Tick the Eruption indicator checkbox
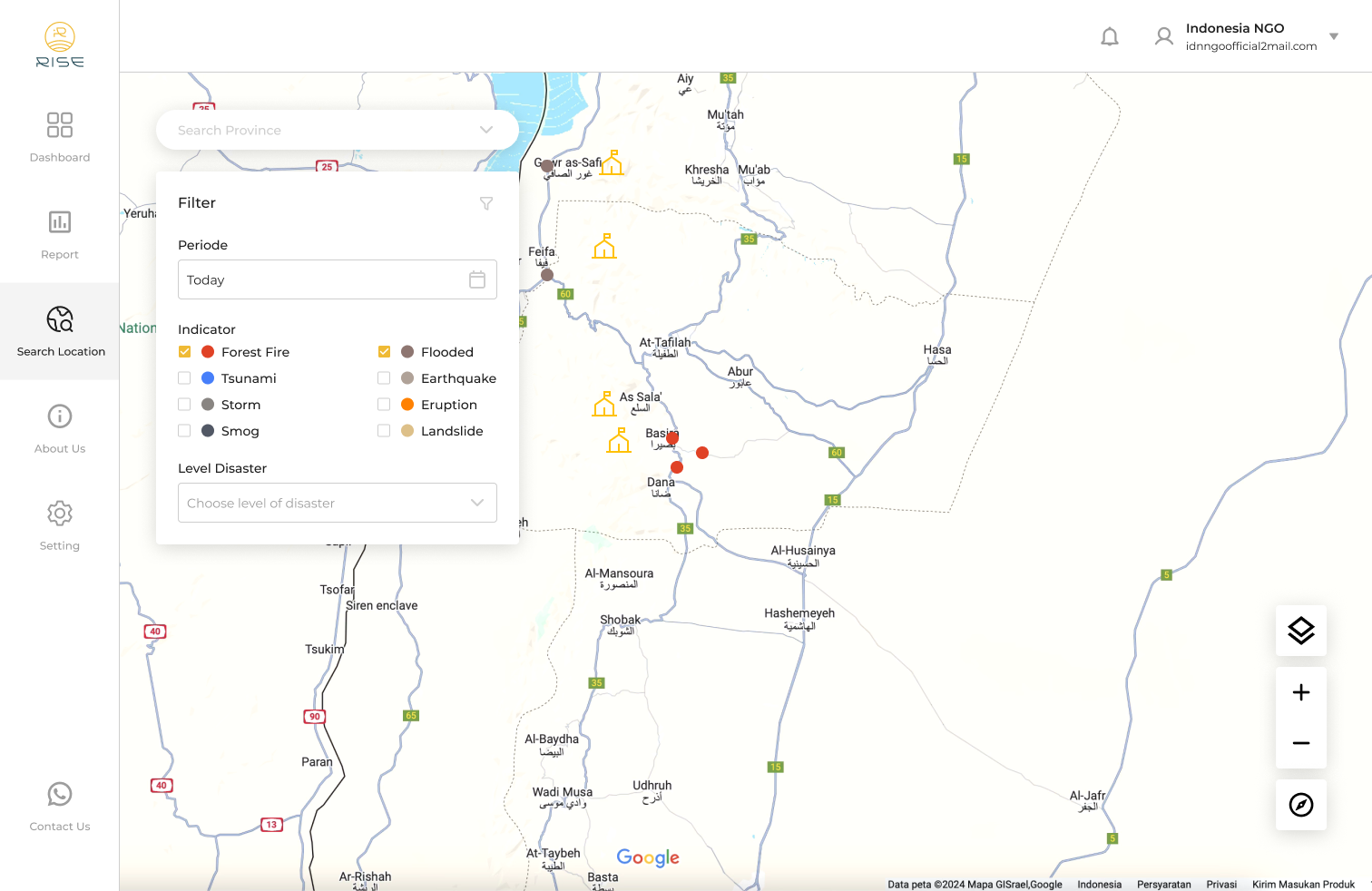The image size is (1372, 891). click(x=384, y=405)
